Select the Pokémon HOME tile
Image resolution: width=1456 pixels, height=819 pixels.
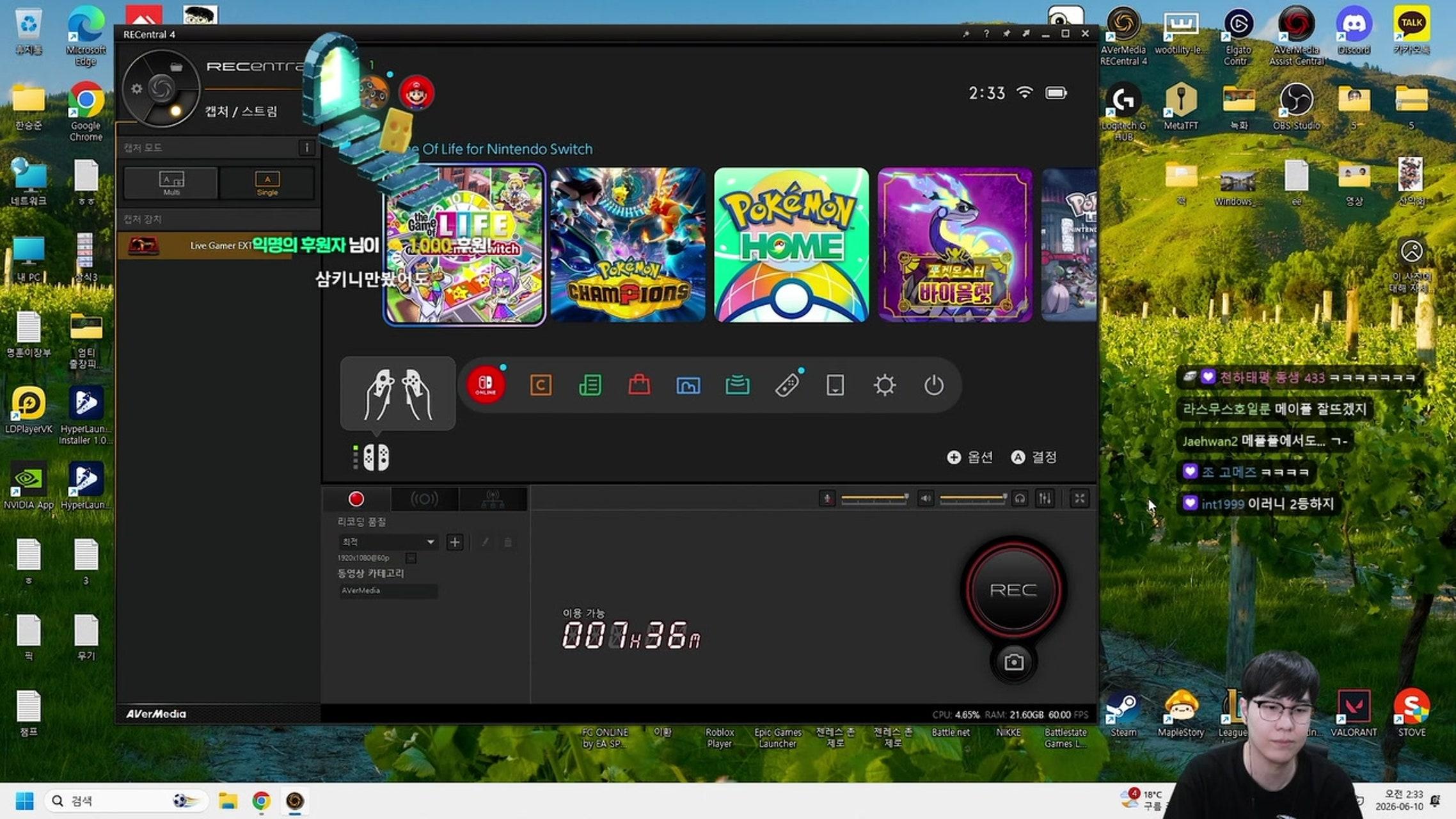(792, 245)
